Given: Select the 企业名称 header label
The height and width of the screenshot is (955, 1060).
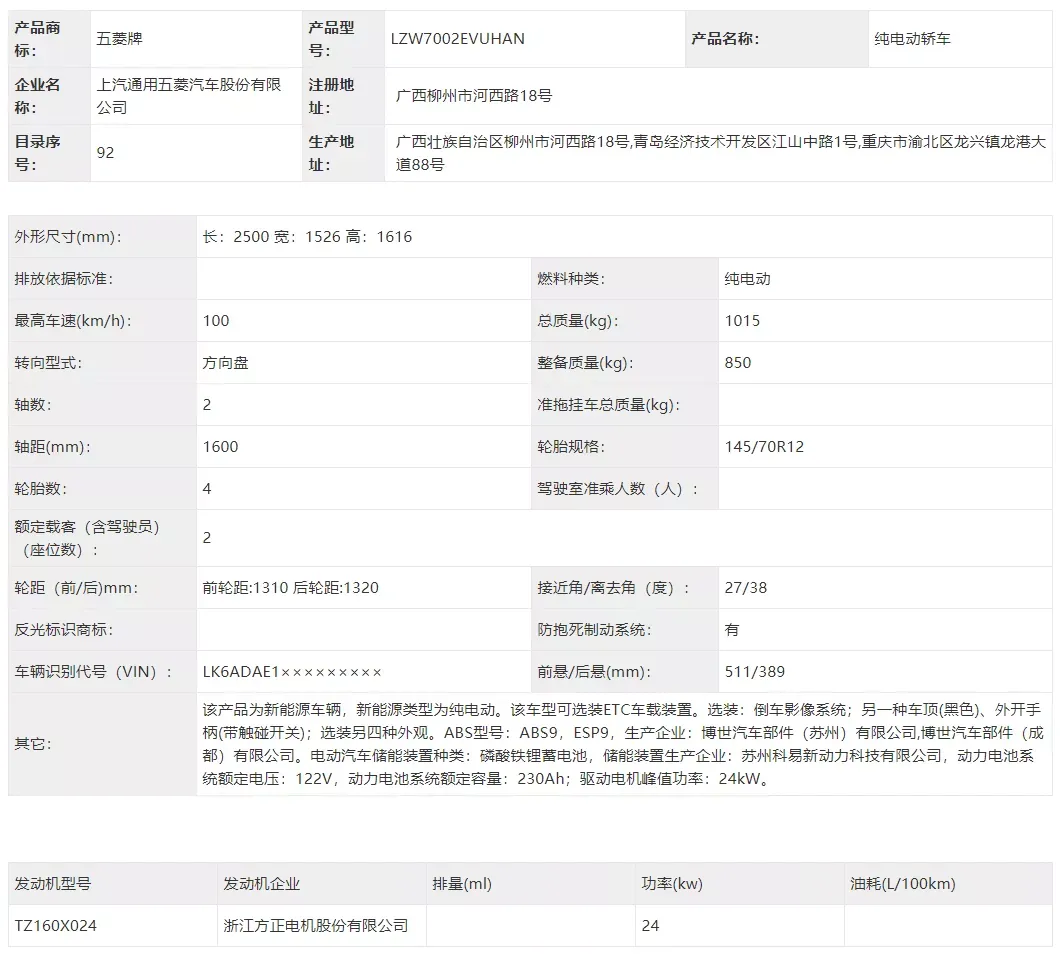Looking at the screenshot, I should [x=37, y=96].
